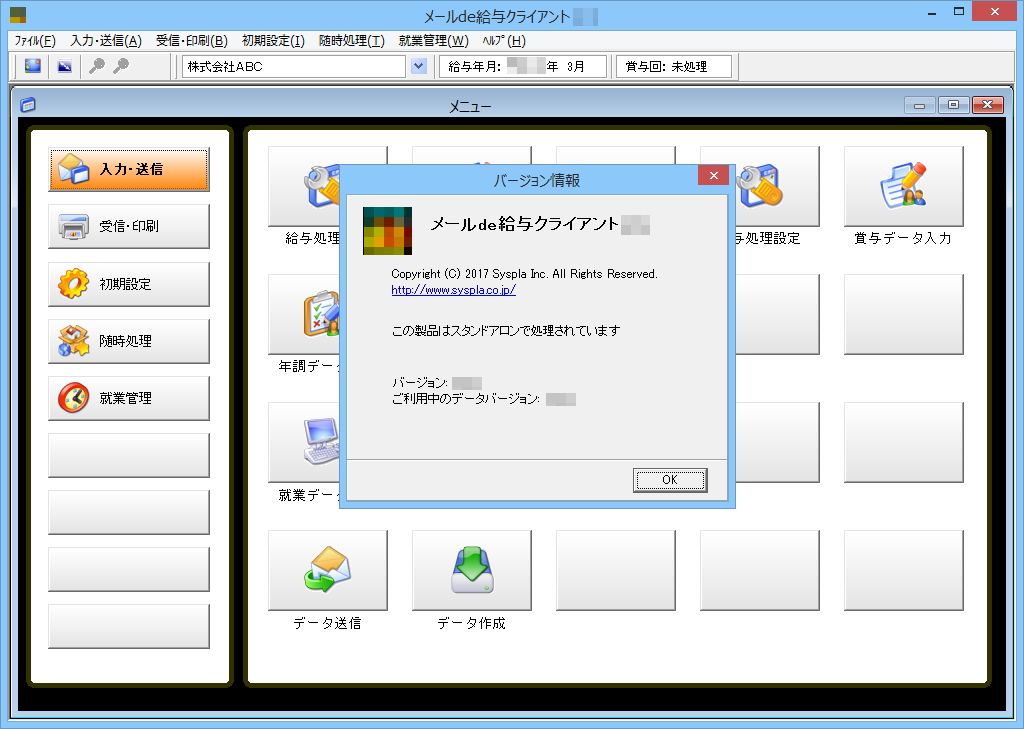Open the www.syspla.co.jp link
1024x729 pixels.
[x=453, y=290]
